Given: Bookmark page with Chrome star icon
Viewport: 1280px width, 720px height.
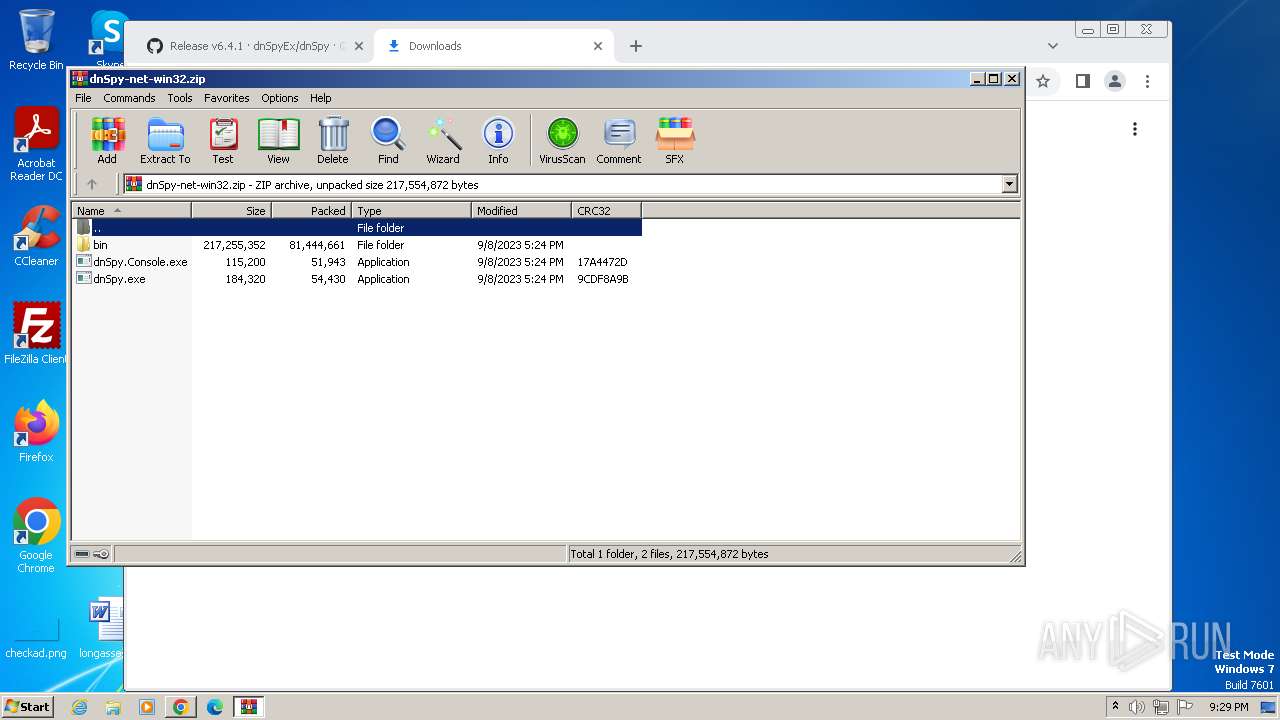Looking at the screenshot, I should pos(1043,81).
